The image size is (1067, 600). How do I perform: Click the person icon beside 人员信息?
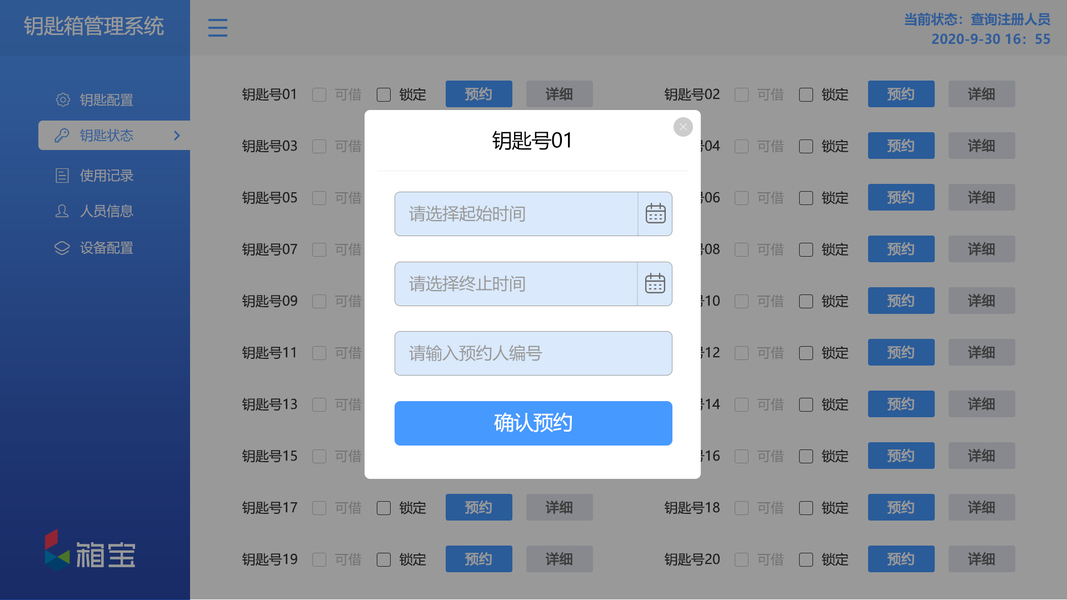click(62, 212)
